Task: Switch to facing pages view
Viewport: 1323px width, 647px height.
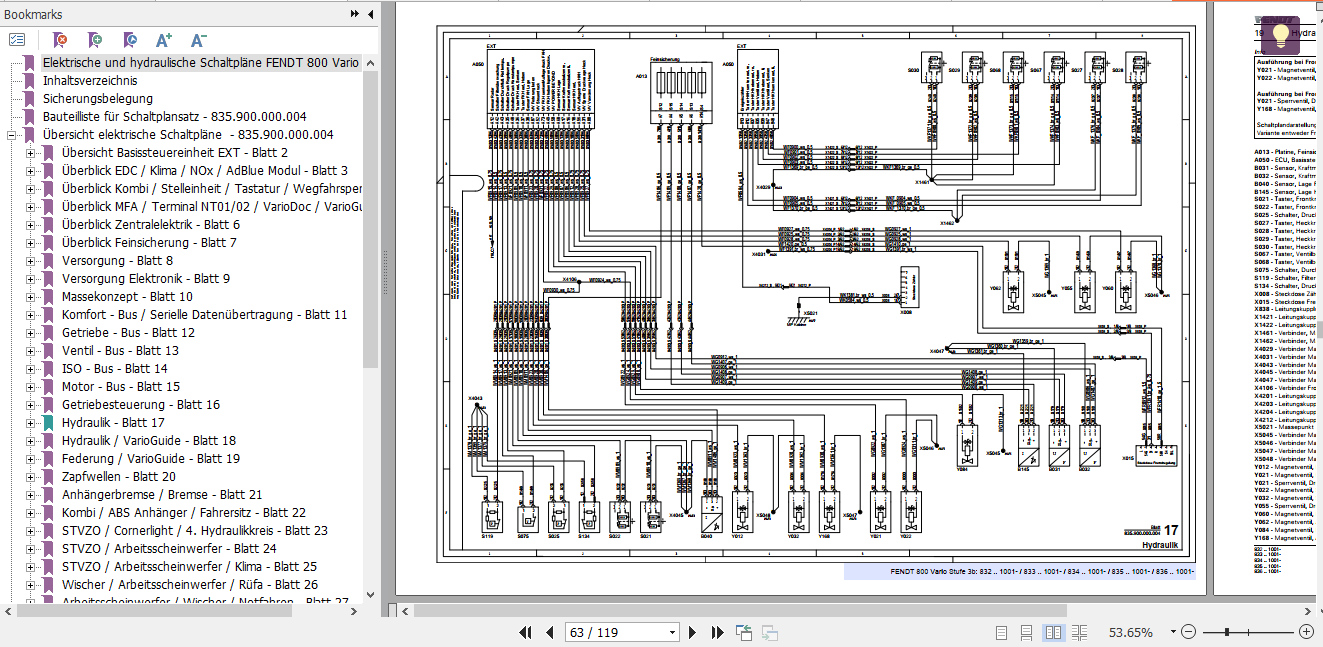Action: 1053,632
